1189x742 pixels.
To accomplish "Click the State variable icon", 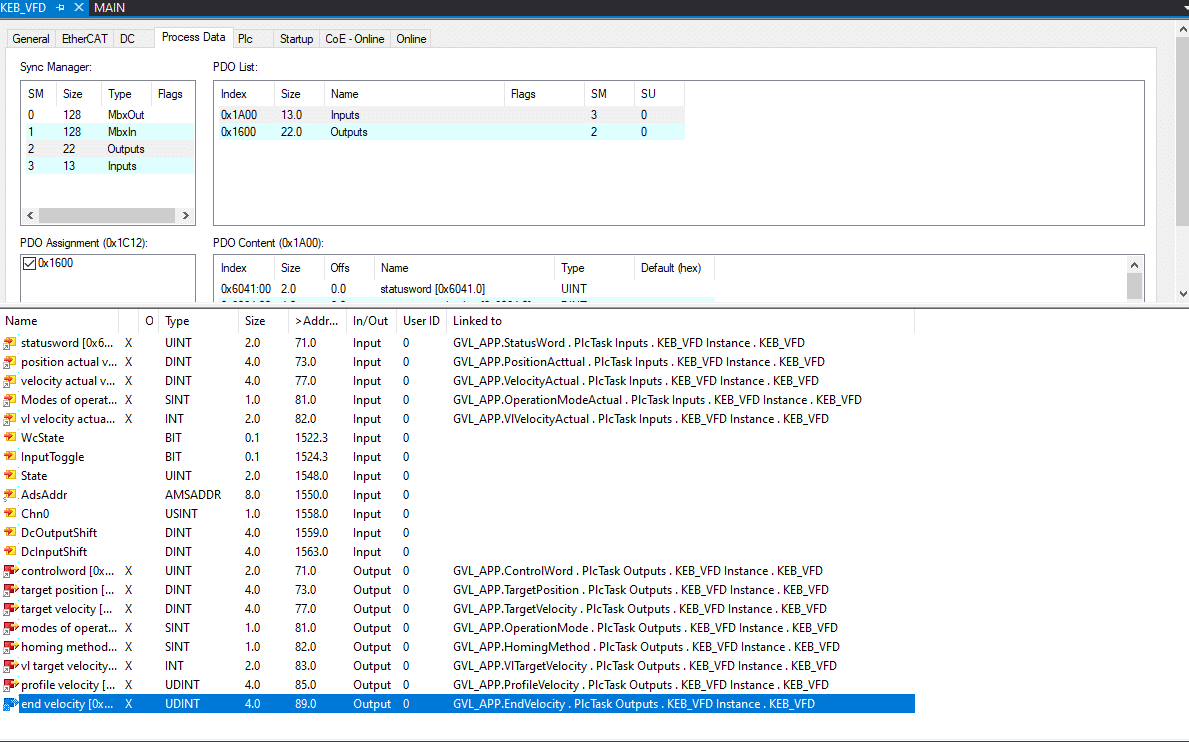I will (10, 476).
